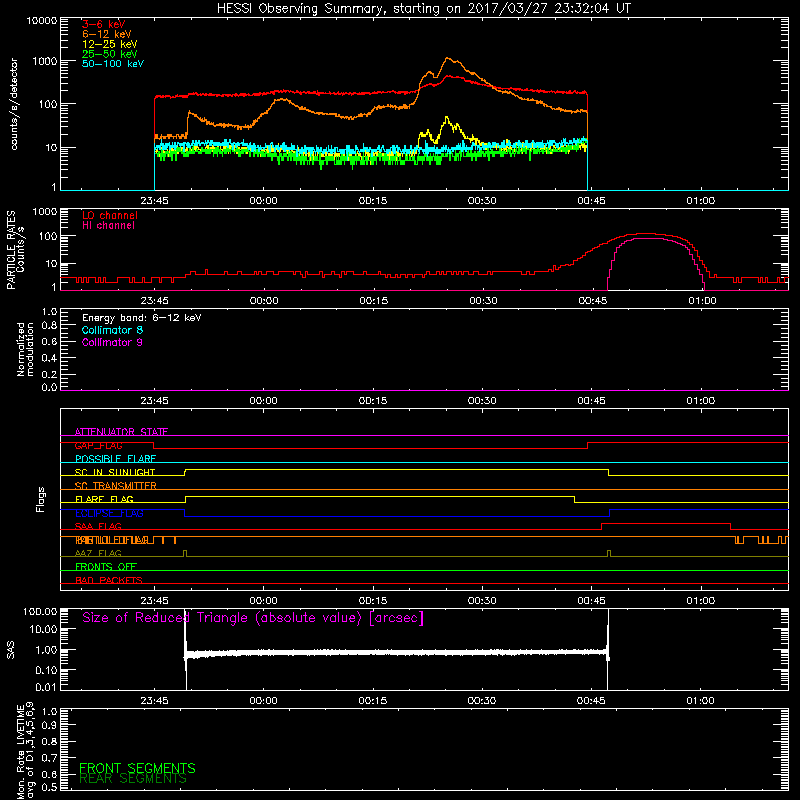Click the 0.01 tick on SAS axis
The width and height of the screenshot is (800, 800).
[x=46, y=687]
